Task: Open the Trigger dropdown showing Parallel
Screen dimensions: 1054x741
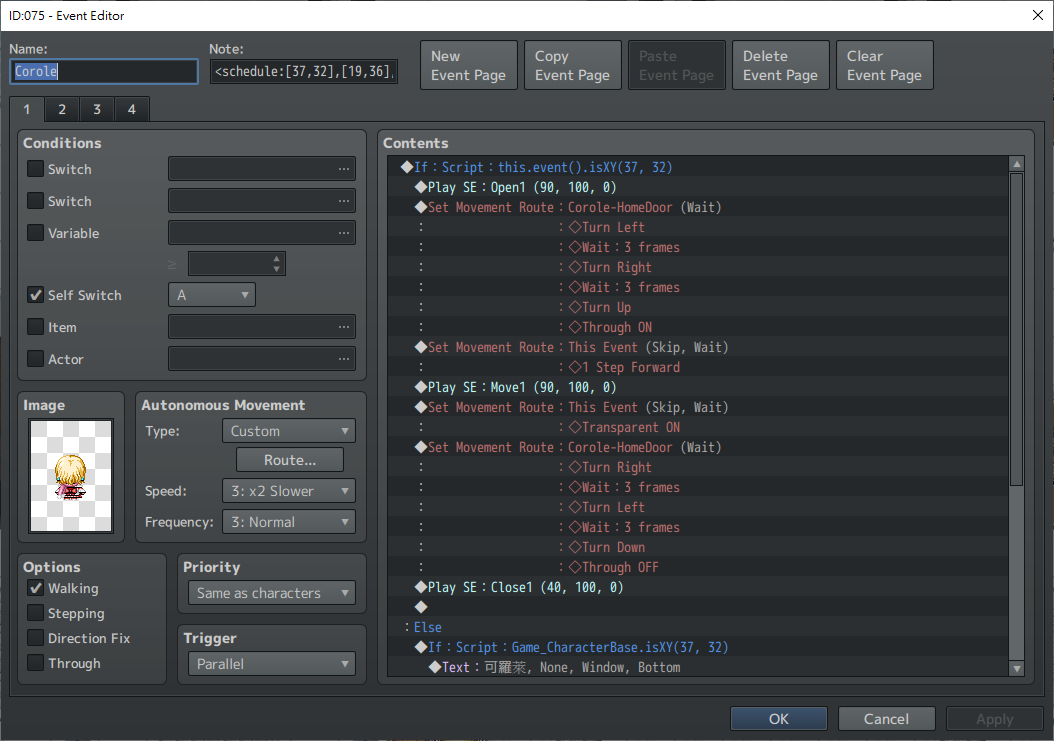Action: click(x=272, y=664)
